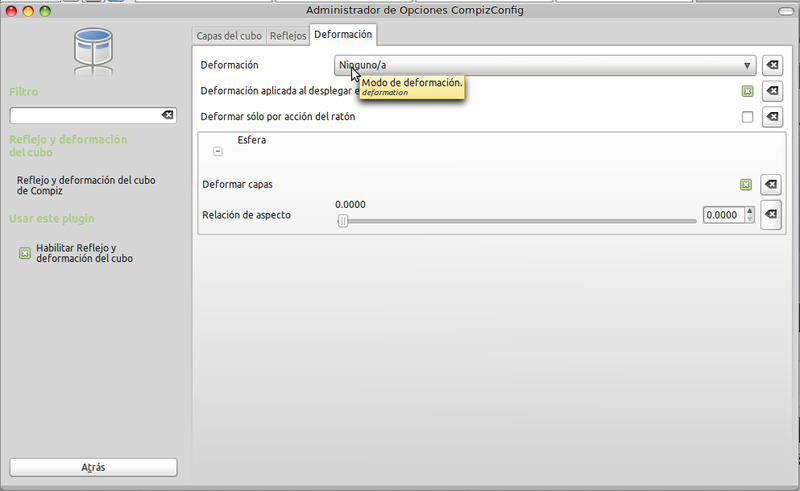Viewport: 800px width, 491px height.
Task: Open the Deformación mode dropdown
Action: (545, 65)
